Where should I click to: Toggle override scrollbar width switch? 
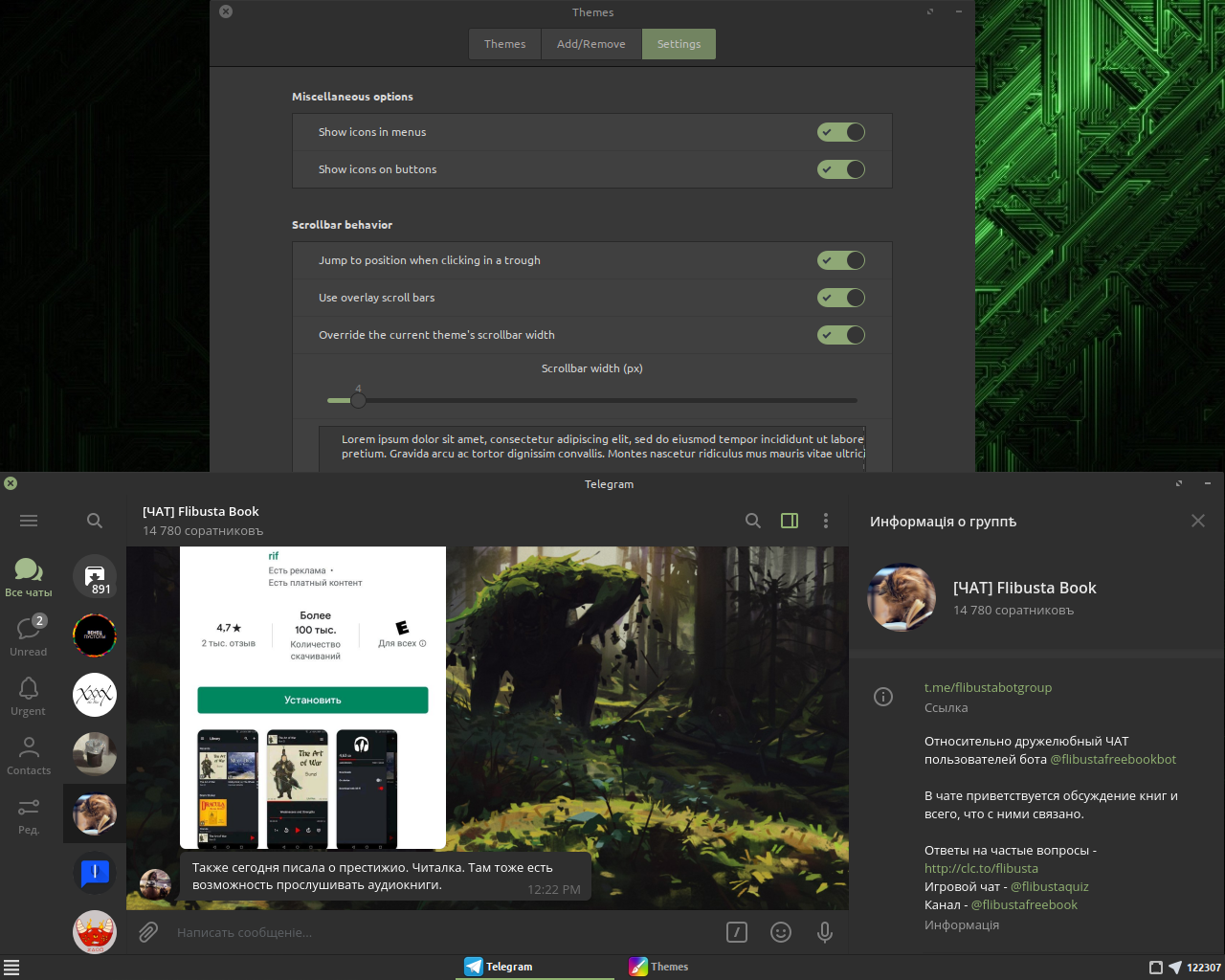coord(841,335)
